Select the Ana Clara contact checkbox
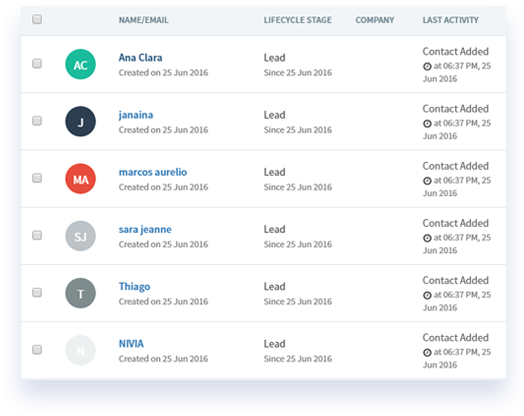Image resolution: width=524 pixels, height=416 pixels. click(x=37, y=63)
